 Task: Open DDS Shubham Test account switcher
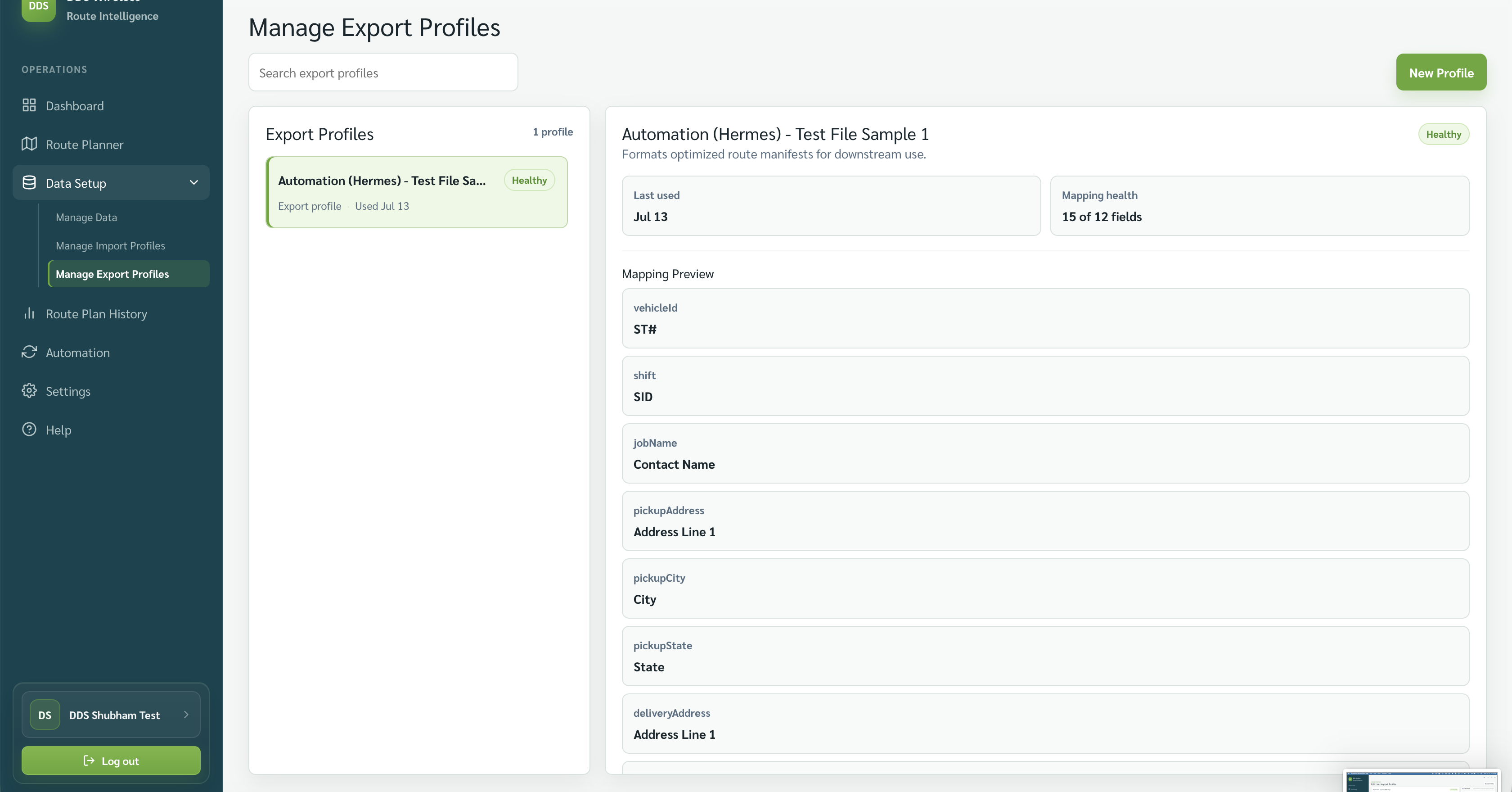click(x=111, y=715)
